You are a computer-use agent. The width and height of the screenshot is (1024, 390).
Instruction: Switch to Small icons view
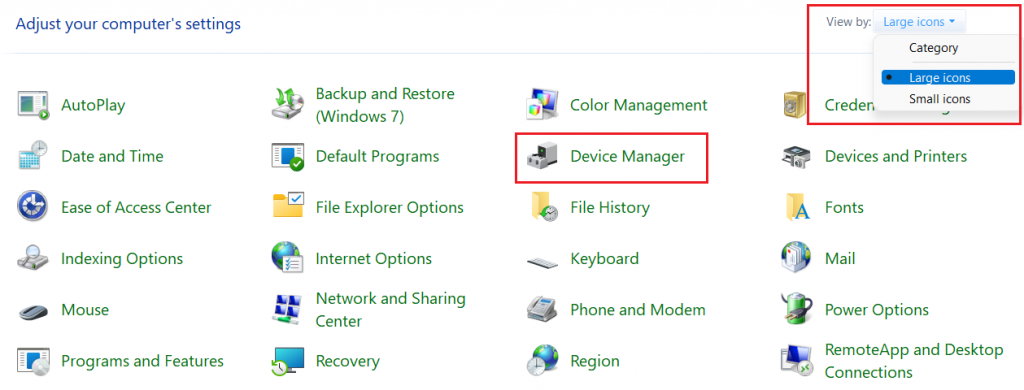(x=939, y=99)
